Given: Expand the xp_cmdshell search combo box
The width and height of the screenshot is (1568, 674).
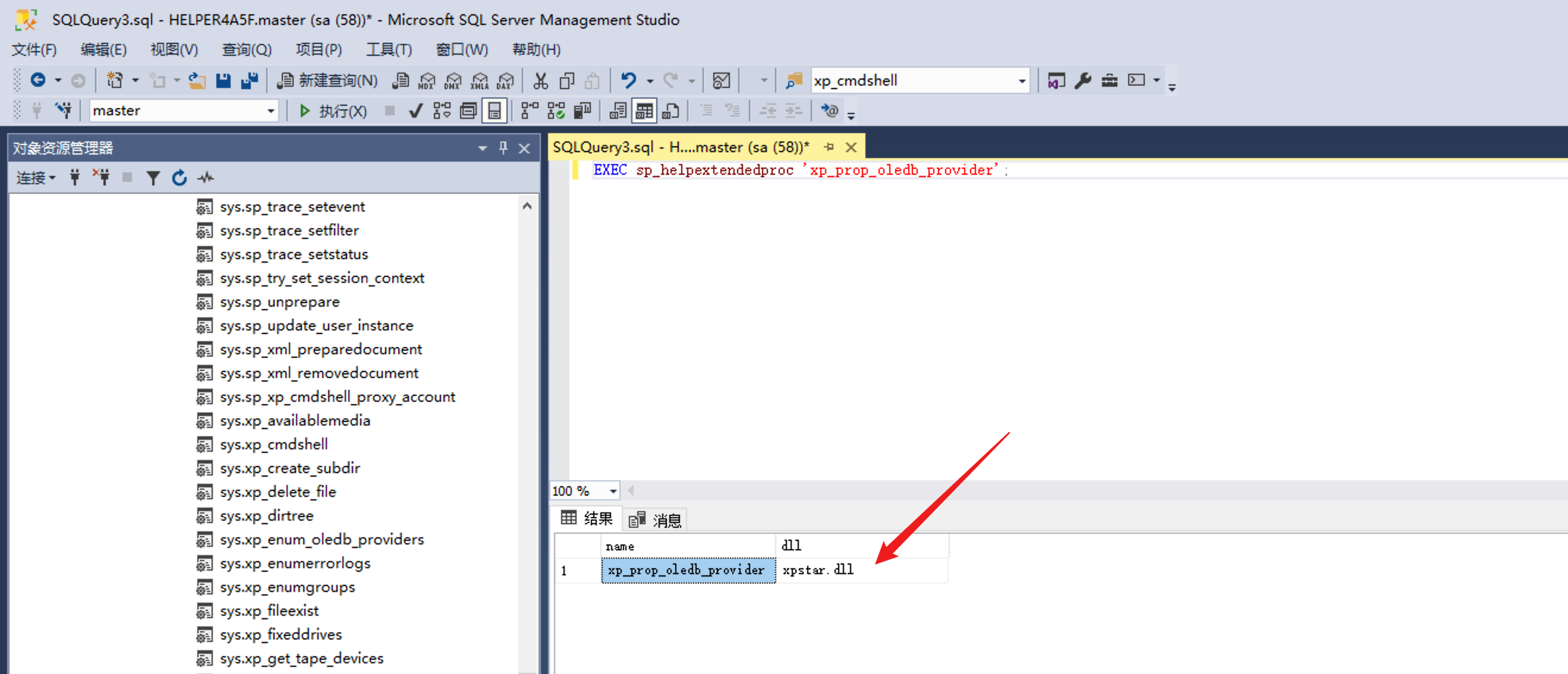Looking at the screenshot, I should click(1021, 80).
